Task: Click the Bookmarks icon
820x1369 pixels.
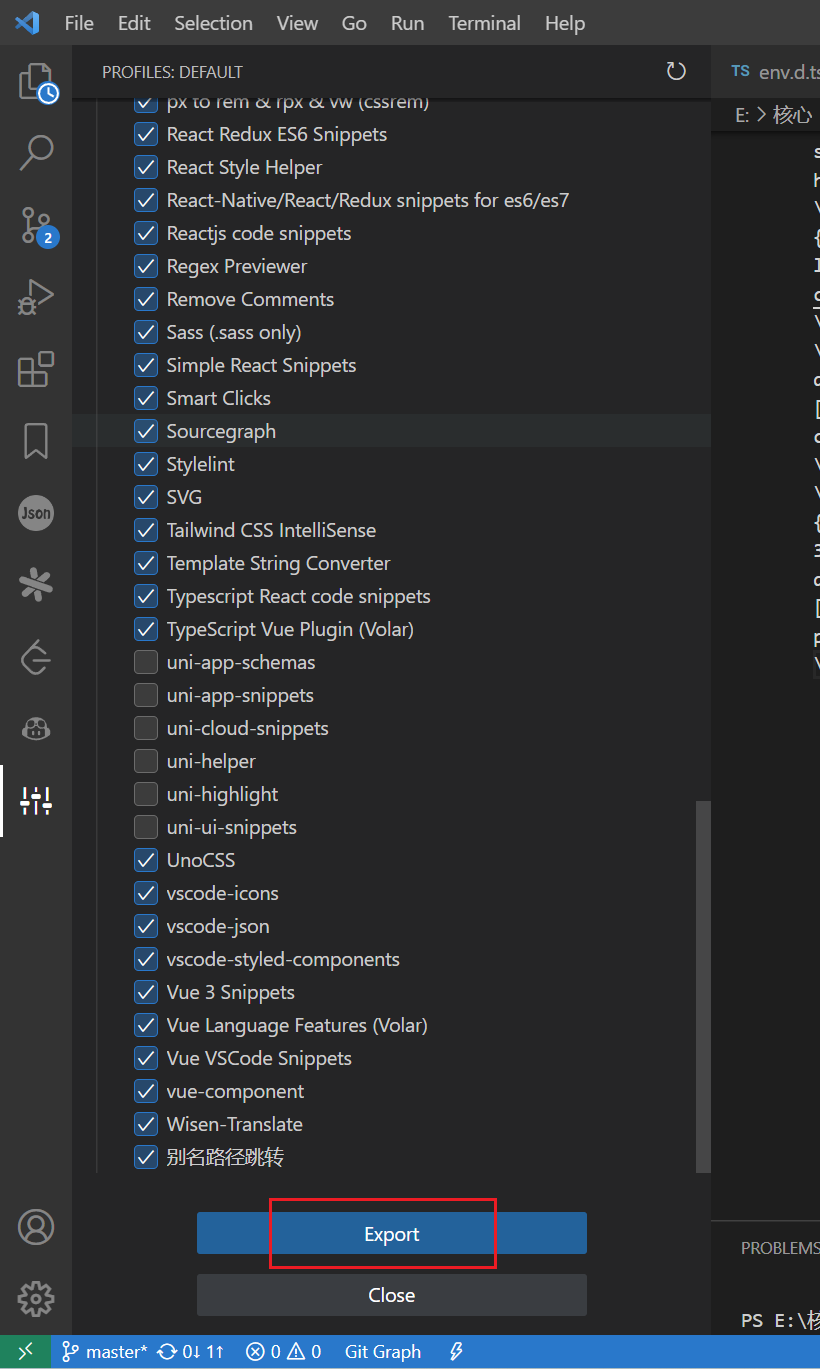Action: coord(36,441)
